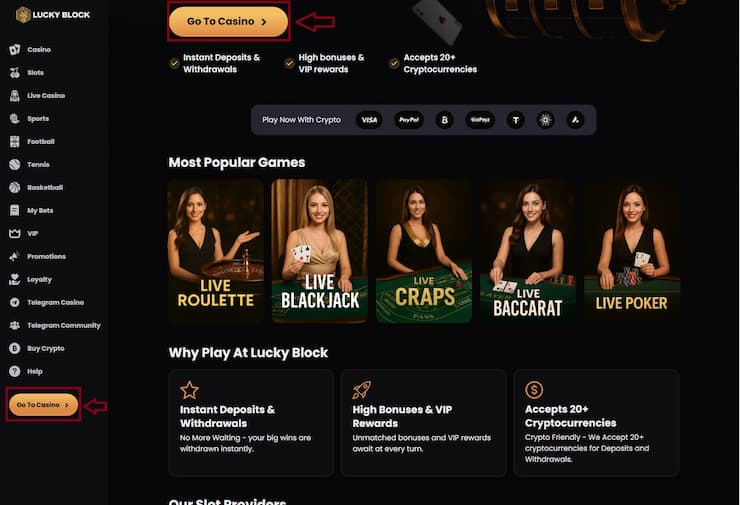This screenshot has height=505, width=740.
Task: Click the large Go To Casino button
Action: 228,22
